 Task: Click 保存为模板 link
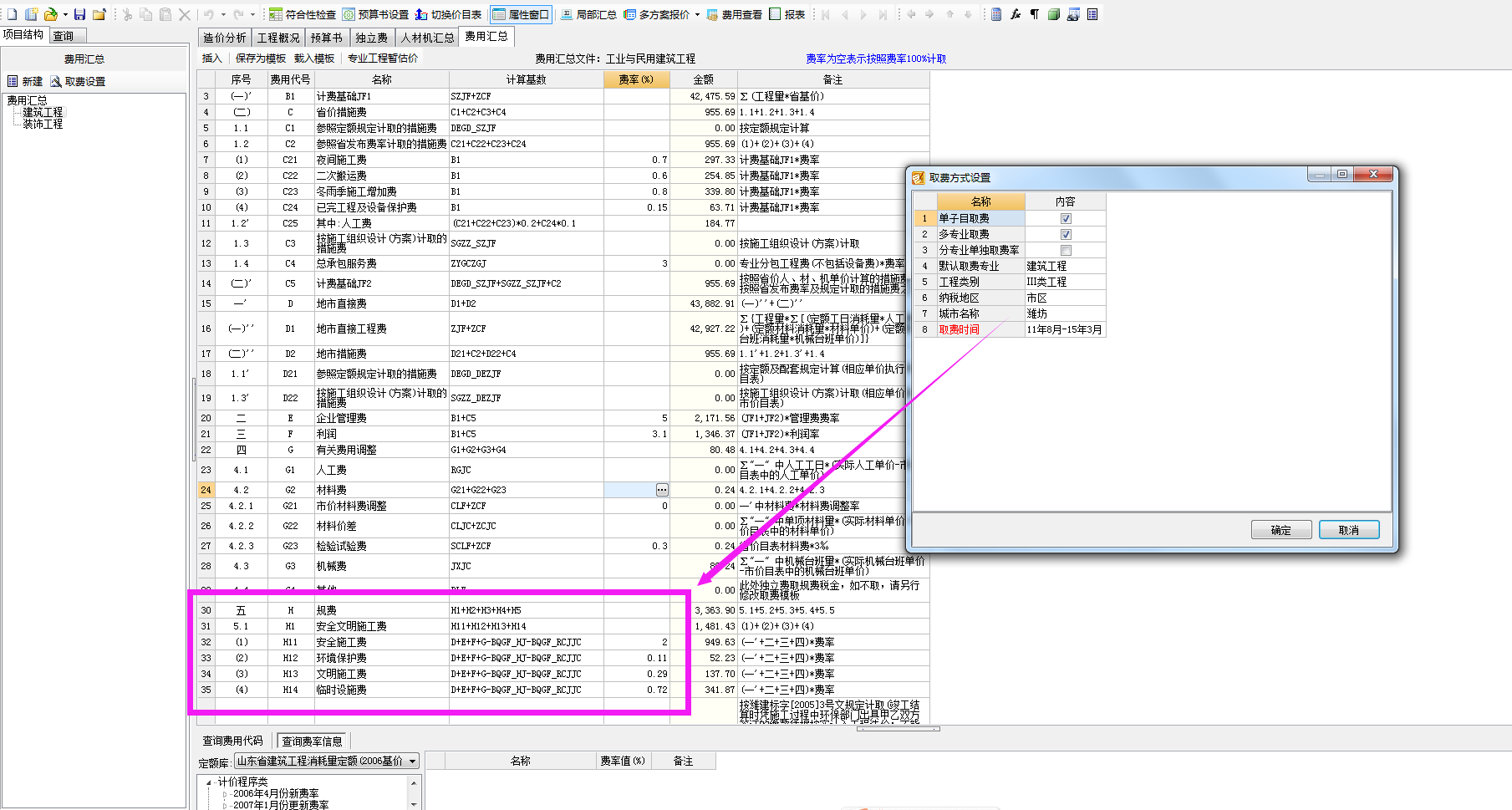[x=261, y=59]
